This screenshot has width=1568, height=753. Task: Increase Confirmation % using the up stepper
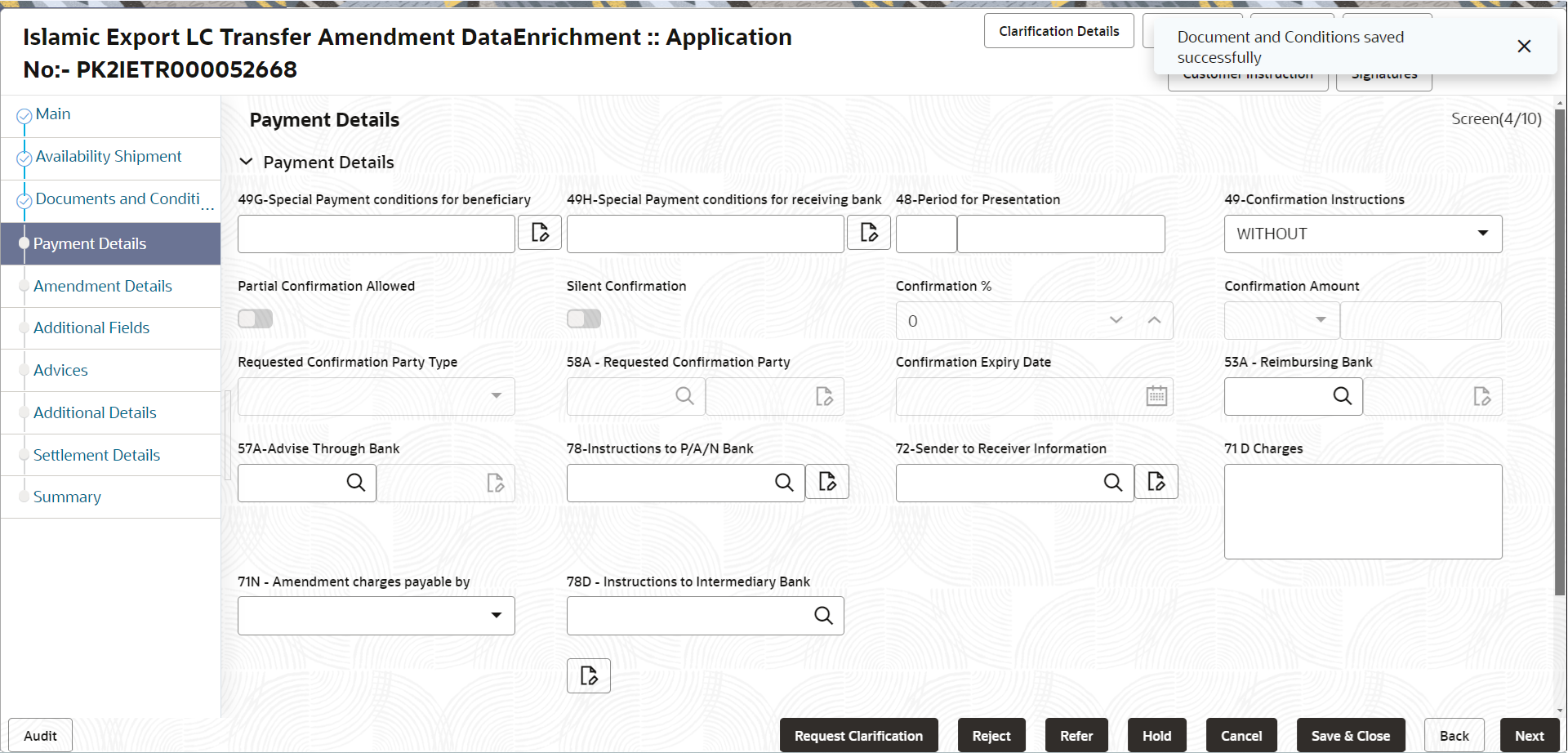pyautogui.click(x=1154, y=320)
